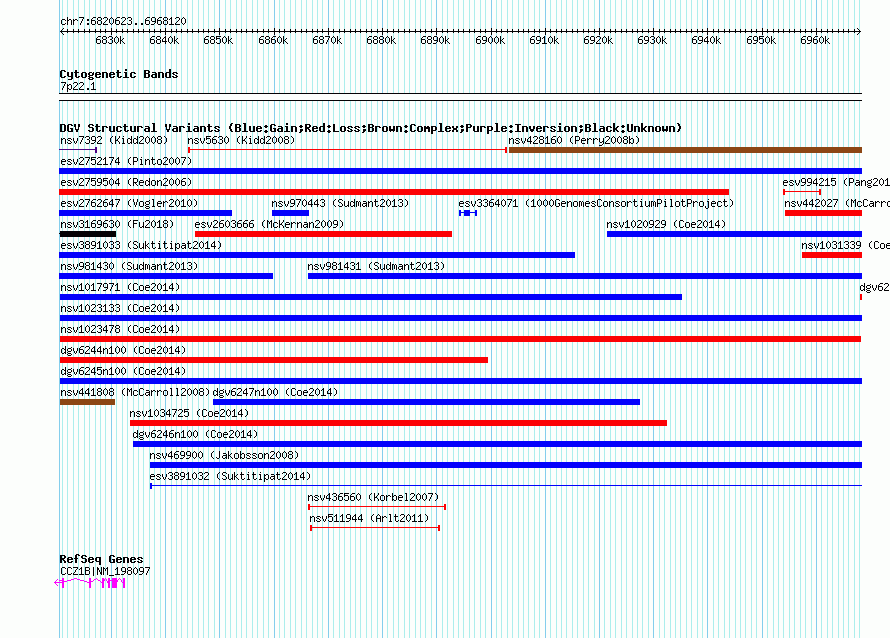Click the Cytogenetic Bands track heading

pos(118,74)
